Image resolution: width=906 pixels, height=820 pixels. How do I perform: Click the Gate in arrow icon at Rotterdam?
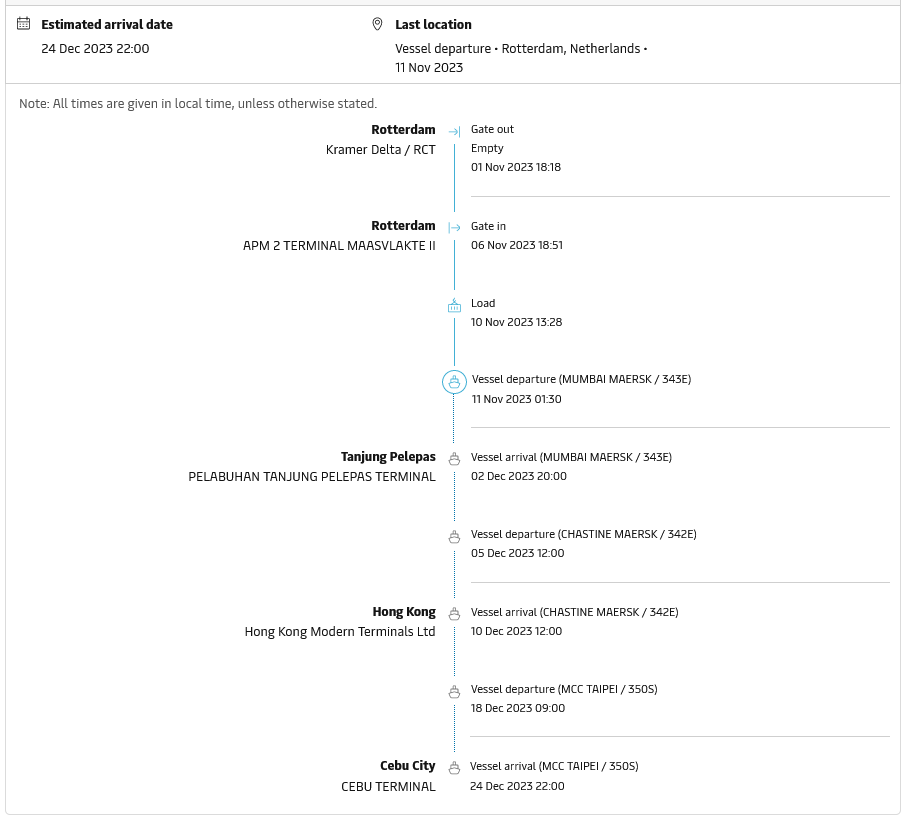coord(454,228)
